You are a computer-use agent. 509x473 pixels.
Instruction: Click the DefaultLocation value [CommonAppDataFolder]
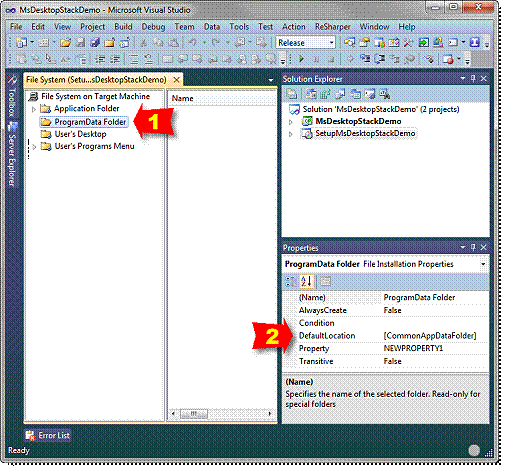pyautogui.click(x=430, y=336)
